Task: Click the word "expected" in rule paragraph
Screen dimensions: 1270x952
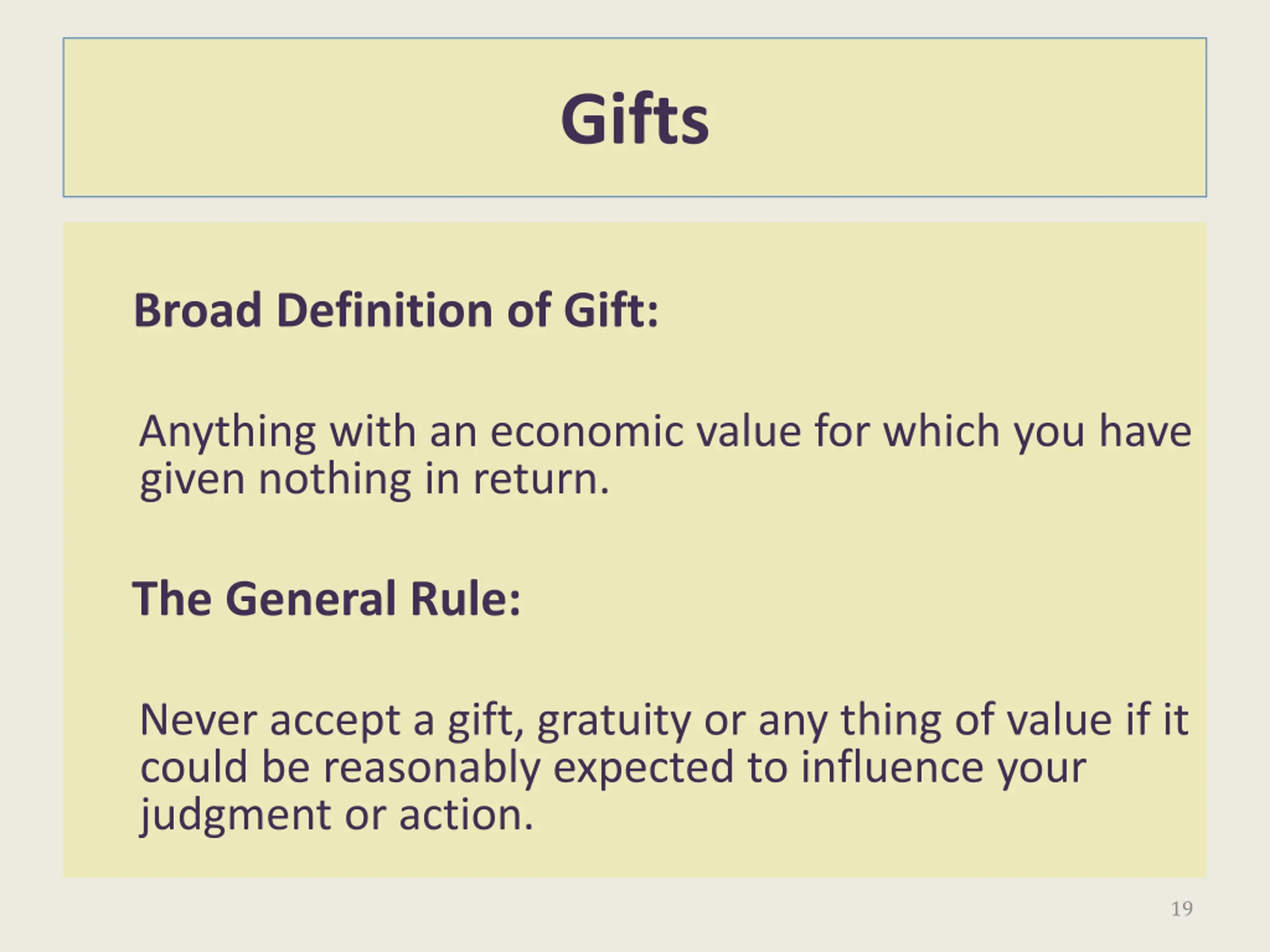Action: point(643,769)
